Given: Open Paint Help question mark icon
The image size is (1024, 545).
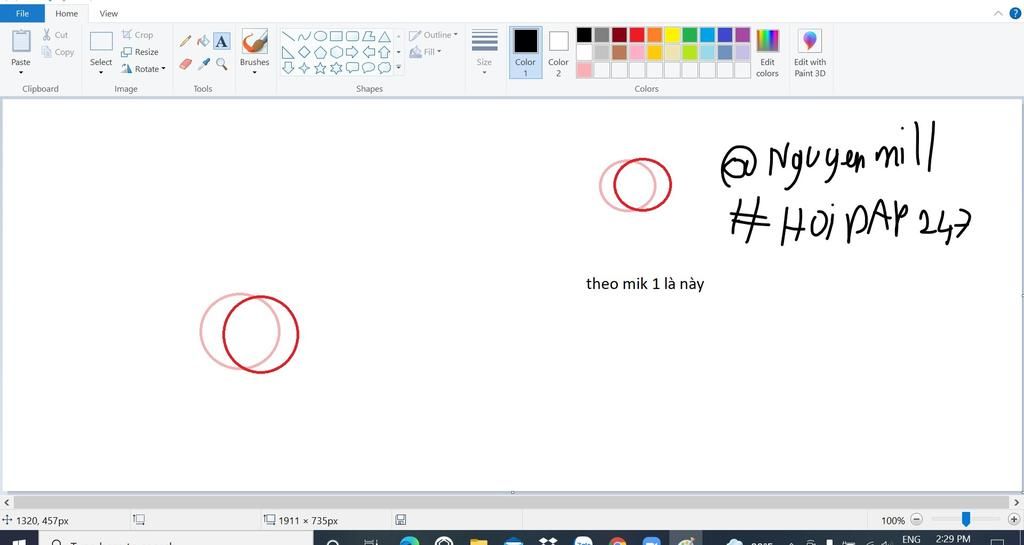Looking at the screenshot, I should point(1015,13).
